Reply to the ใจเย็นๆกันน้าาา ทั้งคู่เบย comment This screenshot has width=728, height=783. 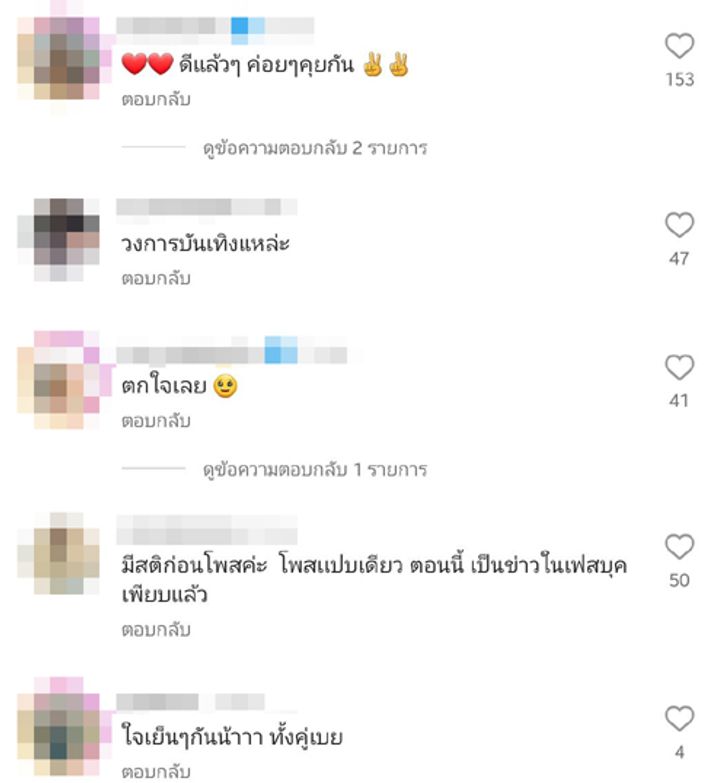(156, 772)
